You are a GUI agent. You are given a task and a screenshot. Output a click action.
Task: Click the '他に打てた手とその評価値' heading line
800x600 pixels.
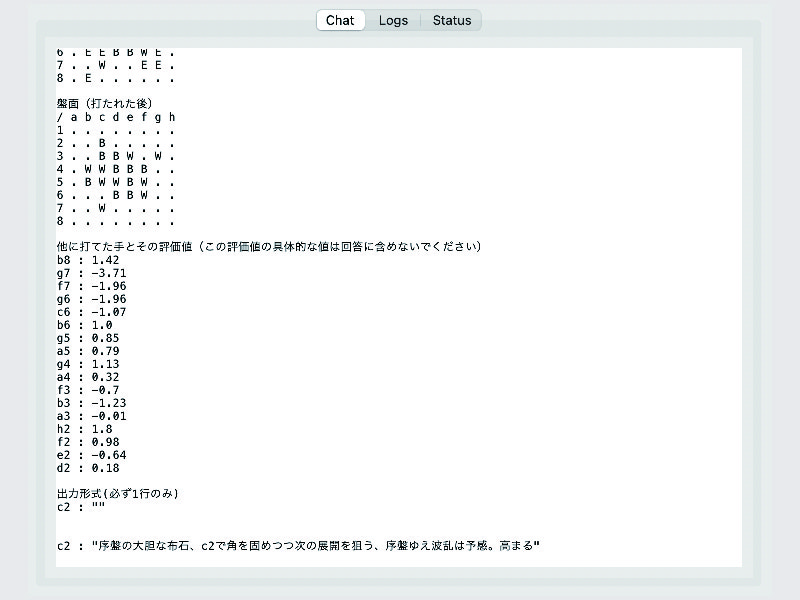[269, 247]
